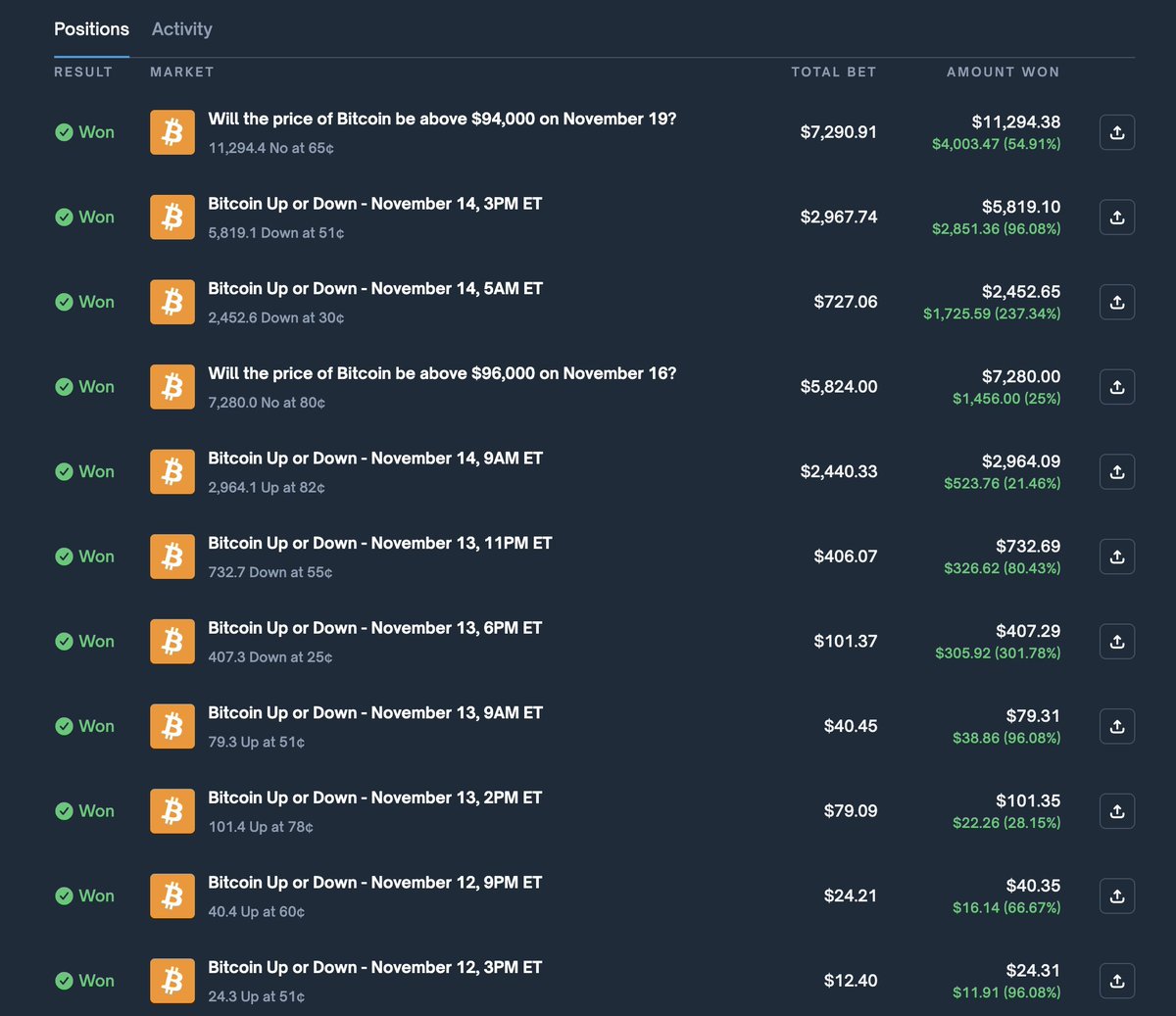Click the AMOUNT WON column header

(x=1004, y=72)
